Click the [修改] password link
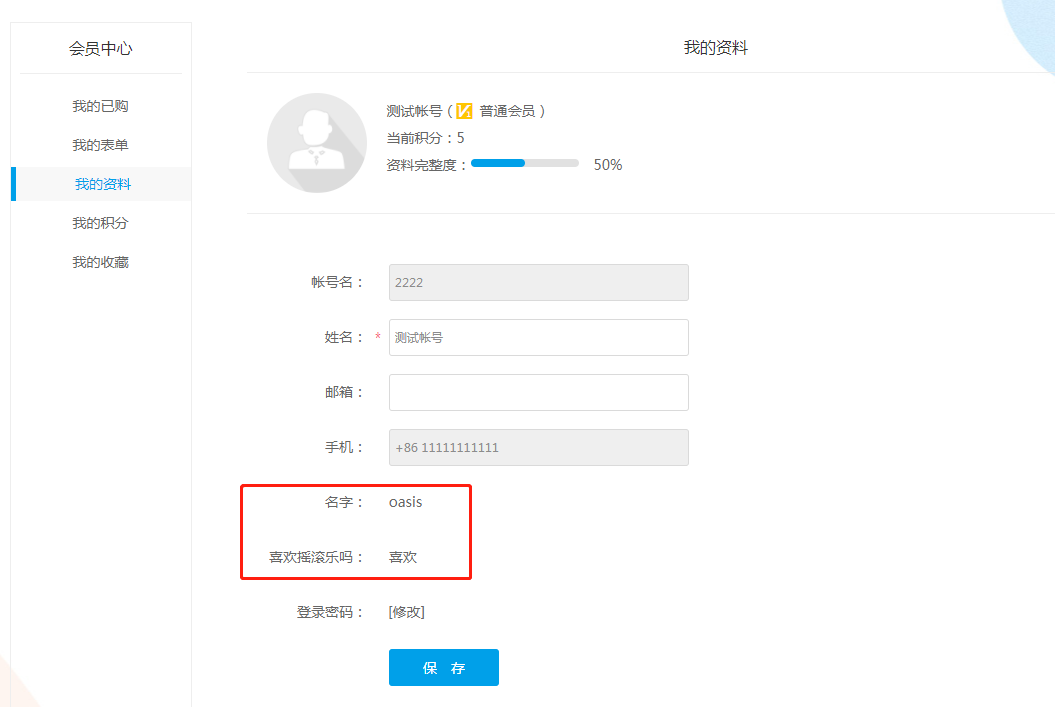The image size is (1055, 707). pyautogui.click(x=406, y=612)
